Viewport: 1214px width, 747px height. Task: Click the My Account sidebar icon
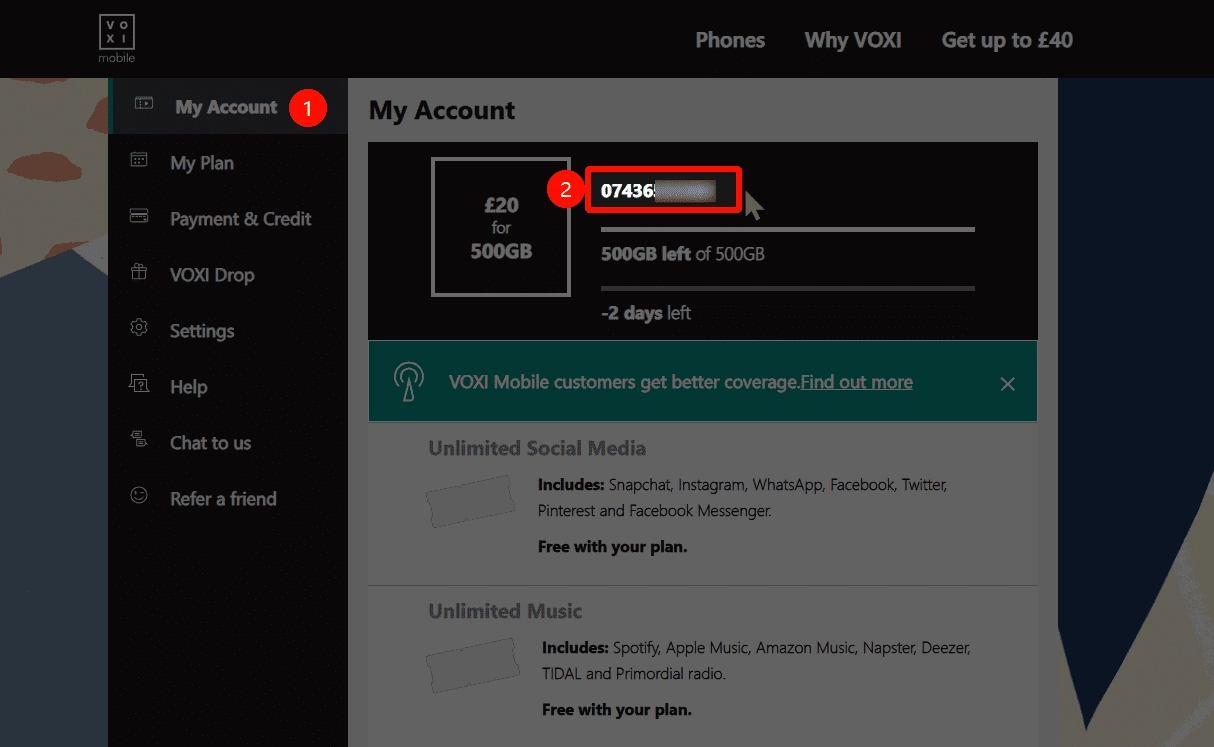click(x=144, y=103)
